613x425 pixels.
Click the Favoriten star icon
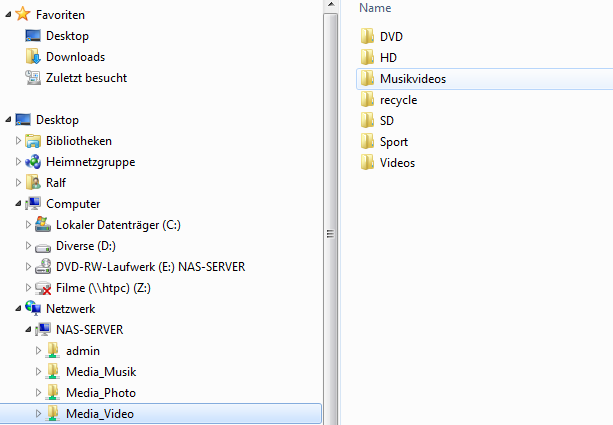click(23, 15)
